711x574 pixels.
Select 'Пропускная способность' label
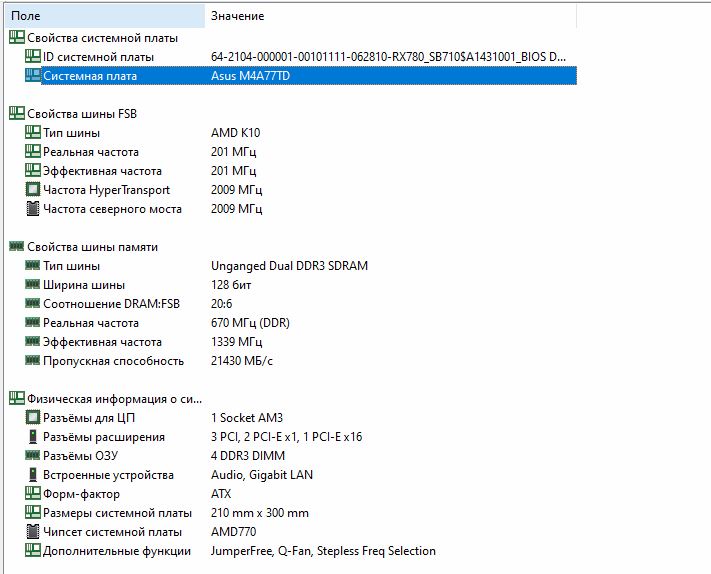[x=113, y=361]
